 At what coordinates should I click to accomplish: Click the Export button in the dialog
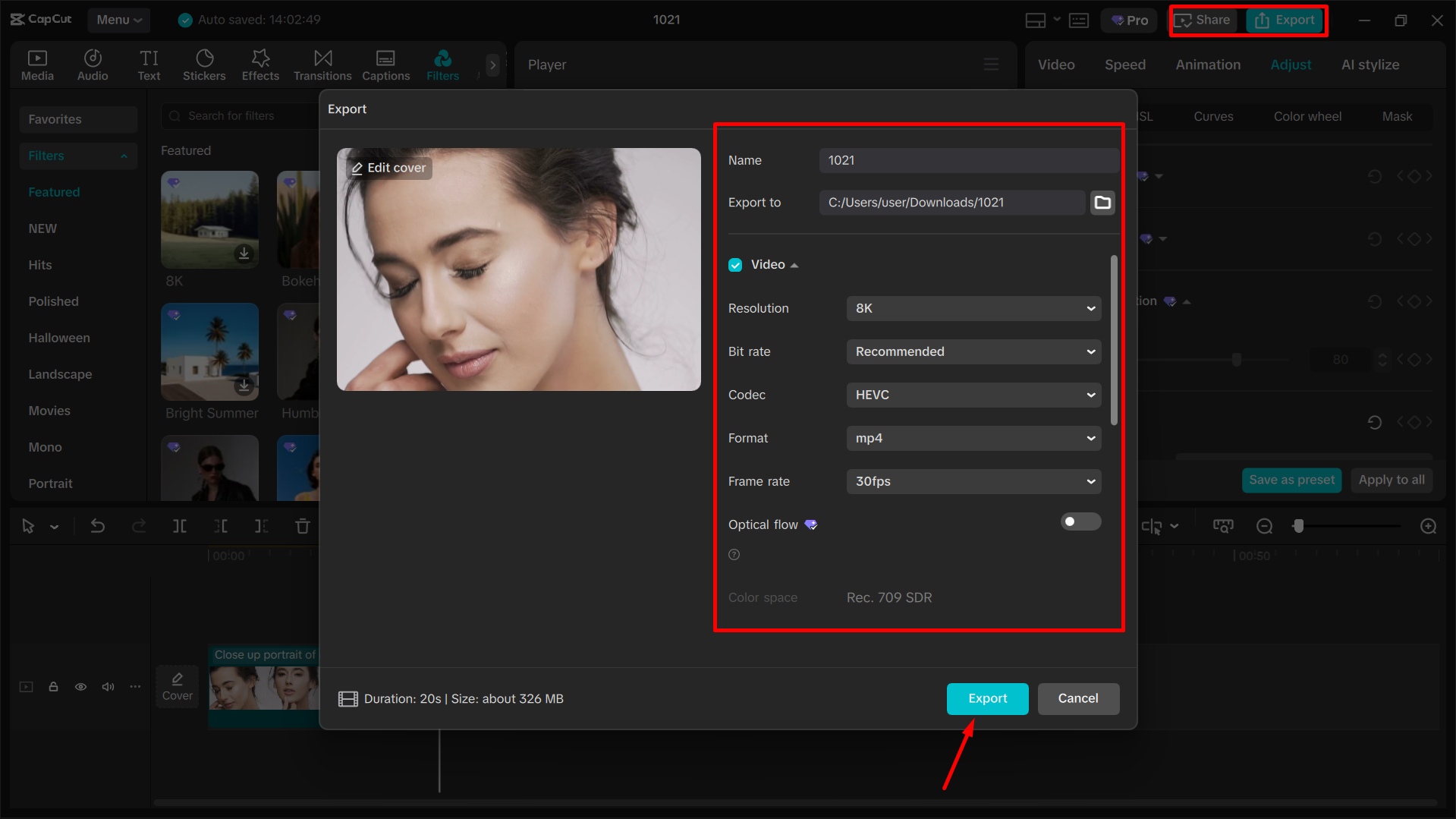tap(987, 698)
